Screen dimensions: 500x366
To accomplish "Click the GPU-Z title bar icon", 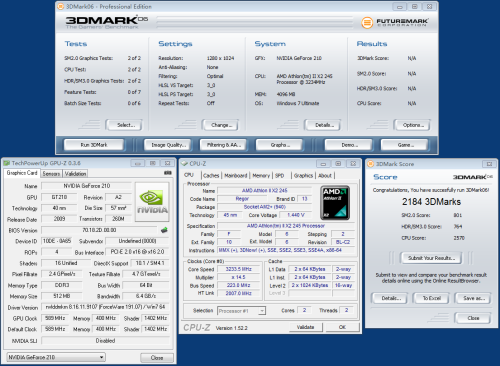I will pyautogui.click(x=7, y=163).
